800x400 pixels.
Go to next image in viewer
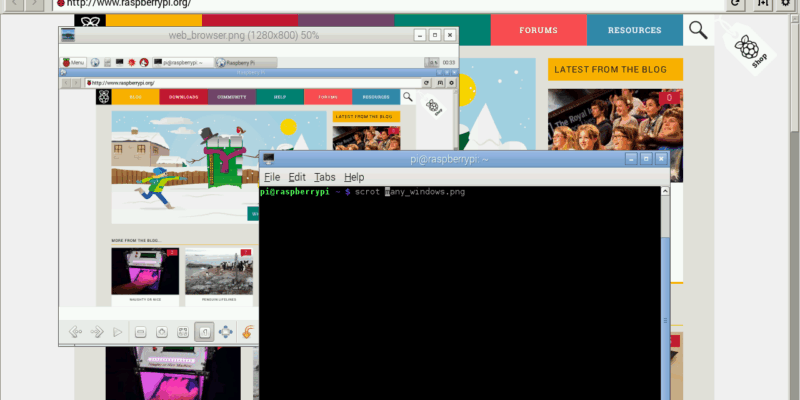coord(97,331)
